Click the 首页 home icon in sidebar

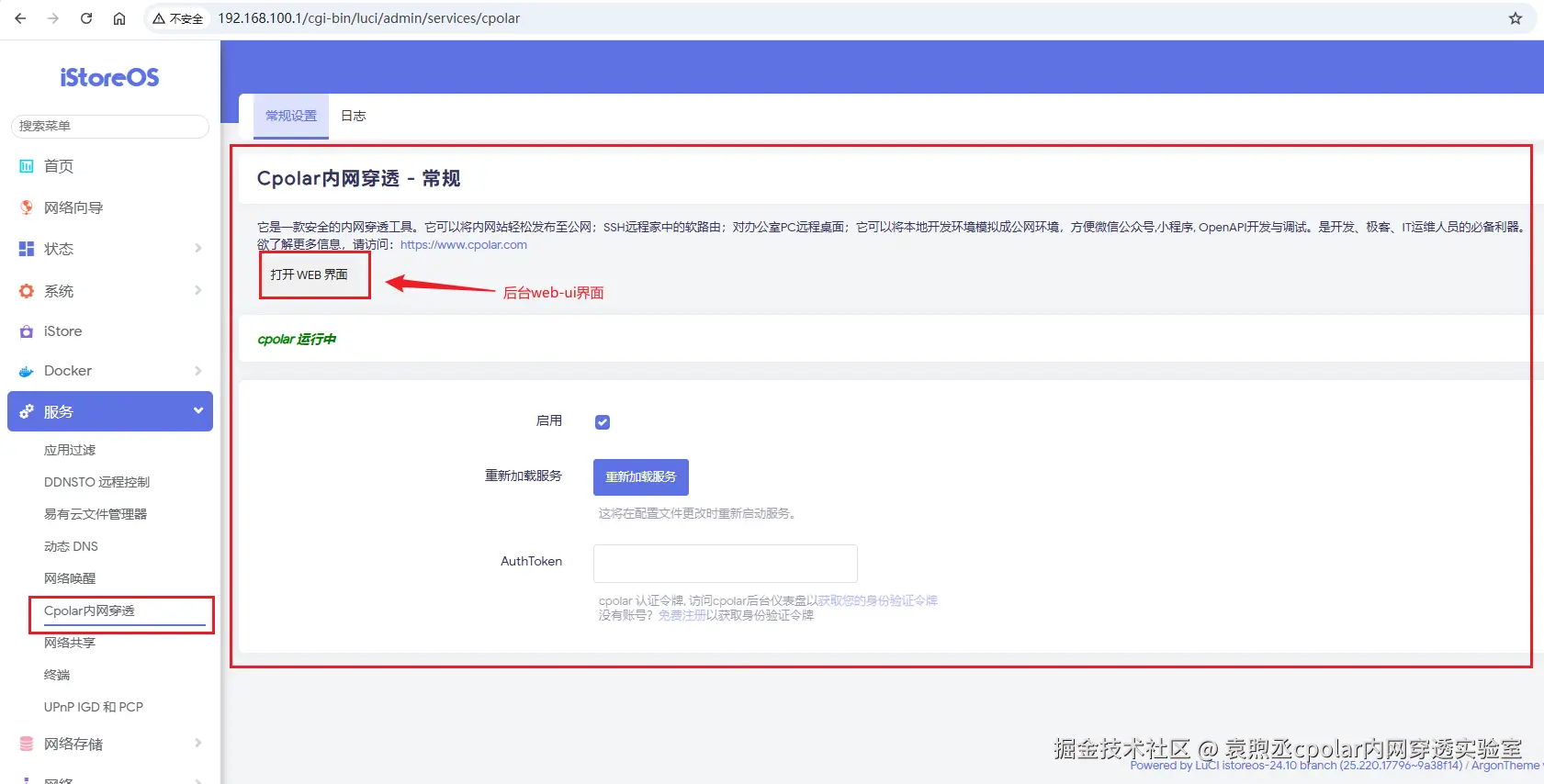pyautogui.click(x=27, y=166)
